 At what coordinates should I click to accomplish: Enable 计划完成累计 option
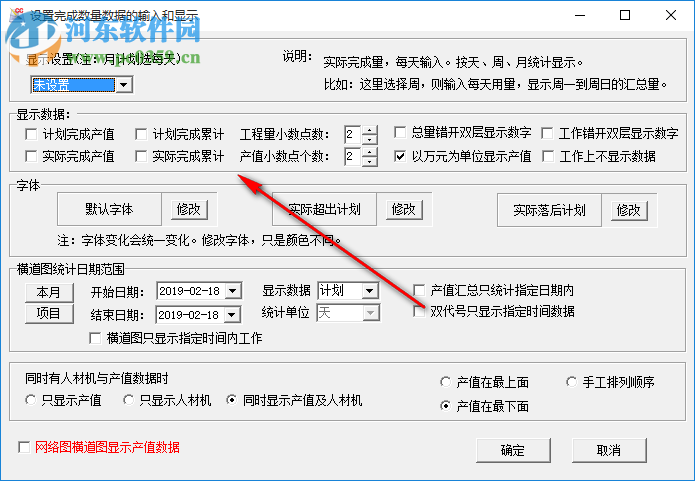[x=141, y=134]
